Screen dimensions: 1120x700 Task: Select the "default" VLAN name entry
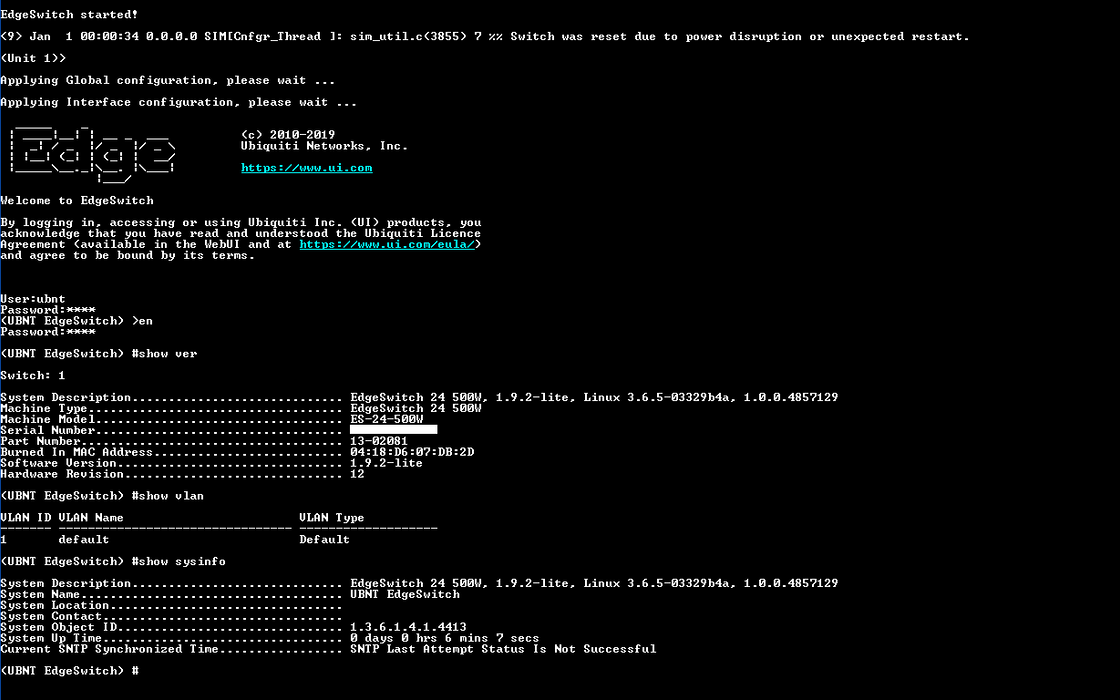pos(84,539)
